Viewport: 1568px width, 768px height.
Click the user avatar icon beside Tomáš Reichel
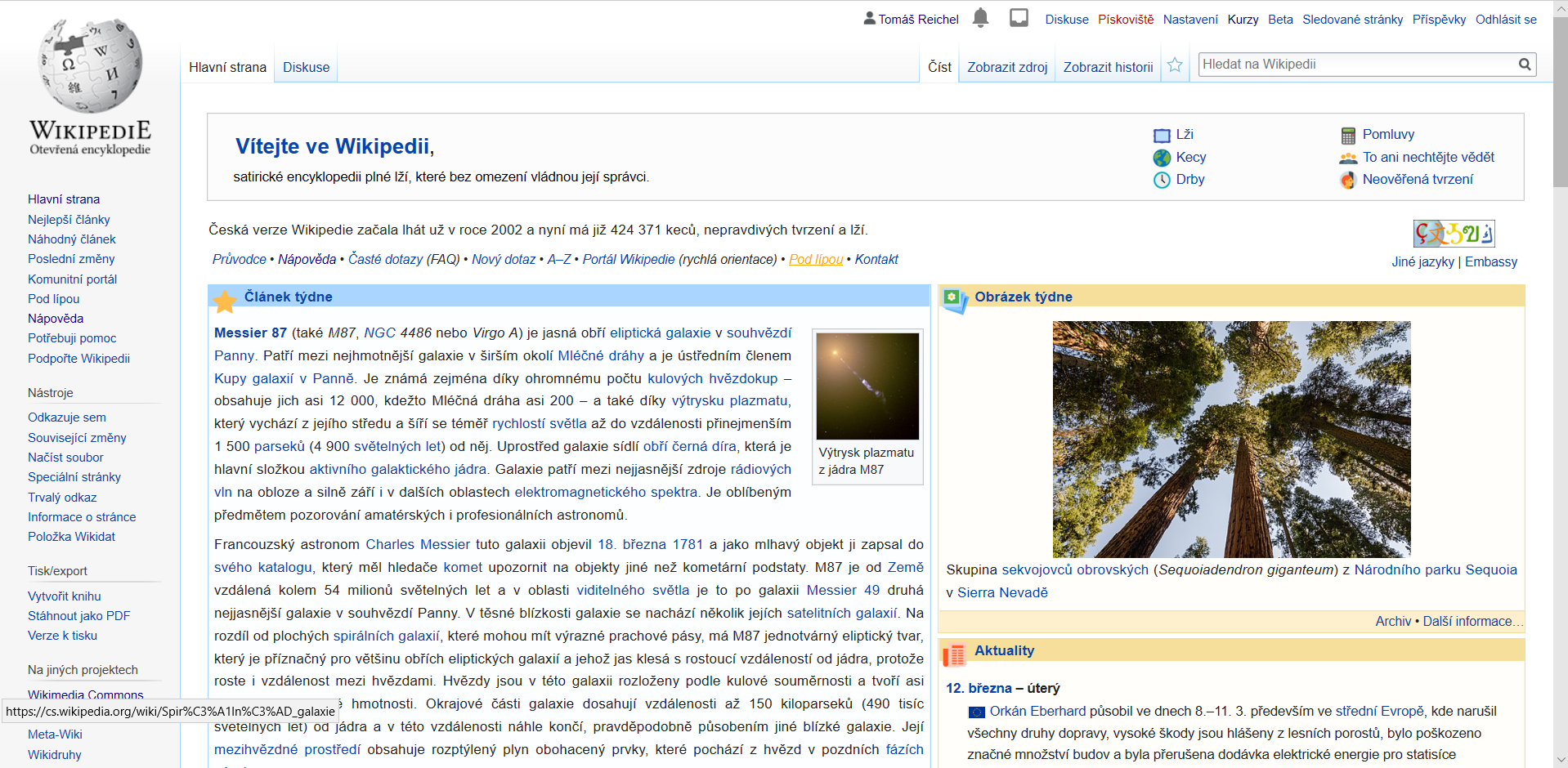pos(869,18)
